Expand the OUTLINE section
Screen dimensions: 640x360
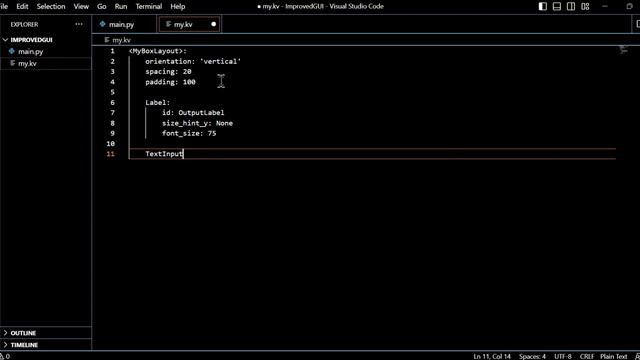point(5,333)
